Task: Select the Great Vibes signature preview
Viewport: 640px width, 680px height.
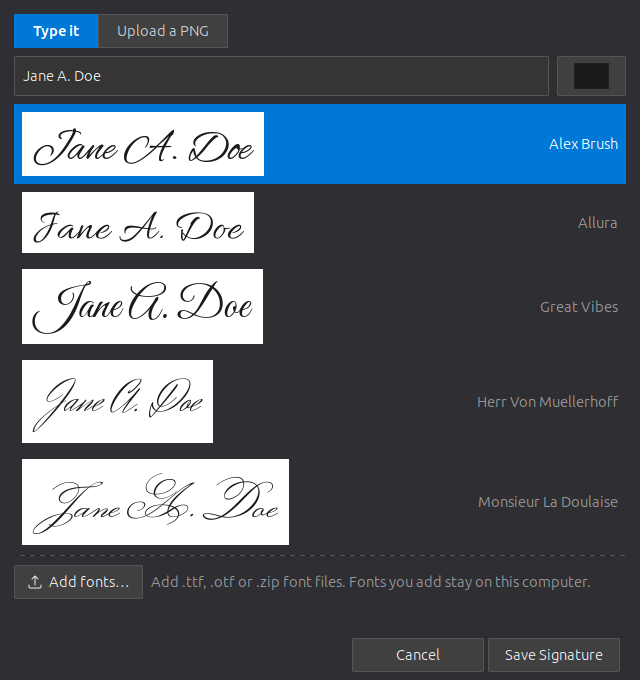Action: 142,307
